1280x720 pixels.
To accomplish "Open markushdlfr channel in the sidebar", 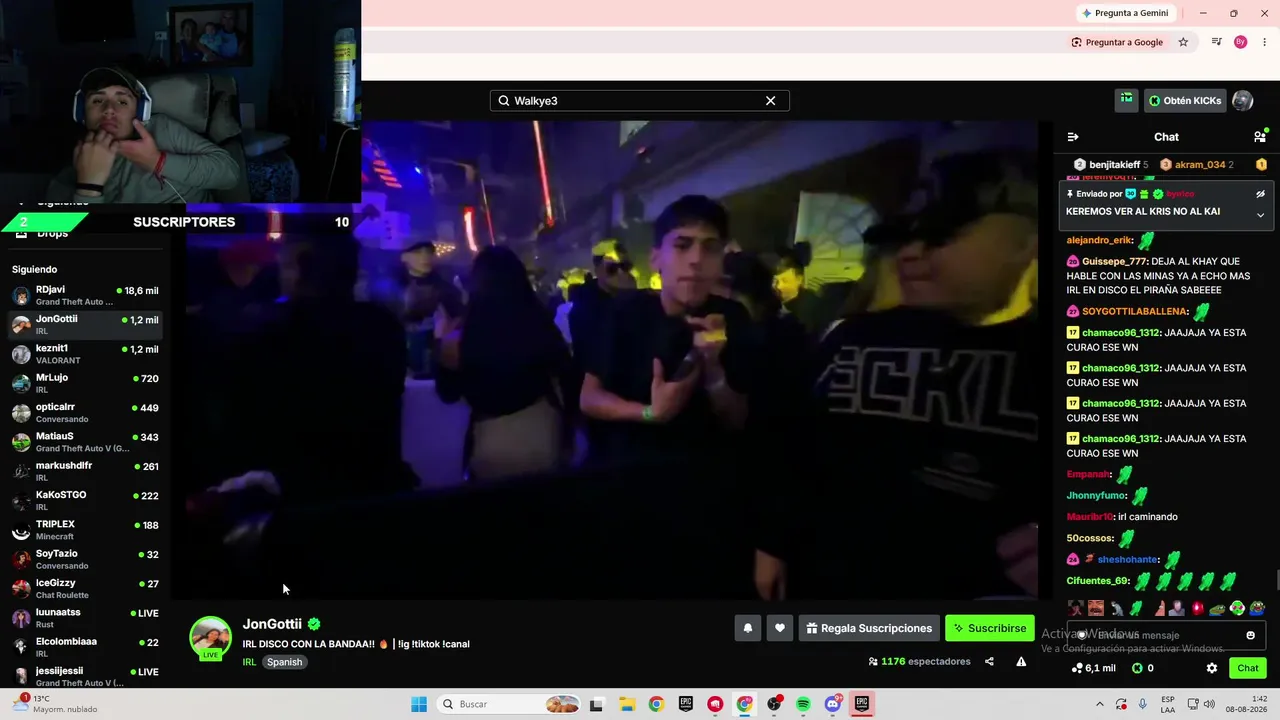I will (85, 471).
